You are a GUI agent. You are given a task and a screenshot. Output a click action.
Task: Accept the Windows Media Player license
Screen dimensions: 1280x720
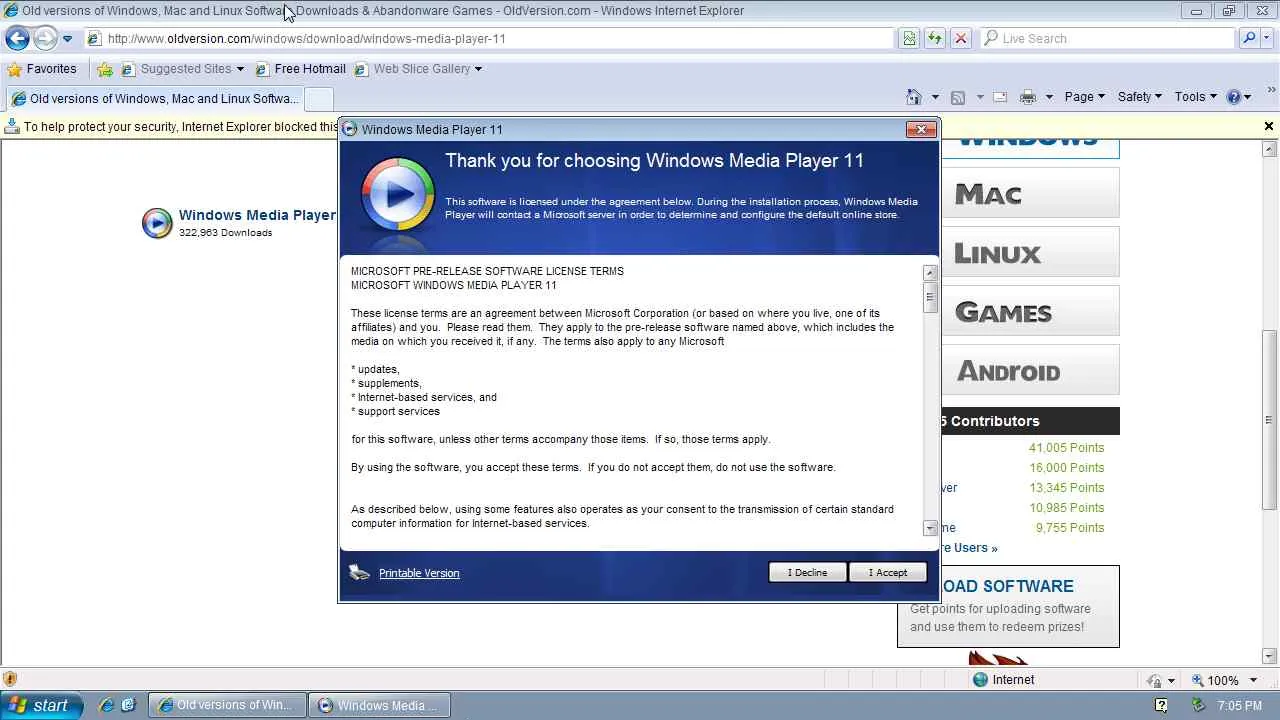click(888, 573)
